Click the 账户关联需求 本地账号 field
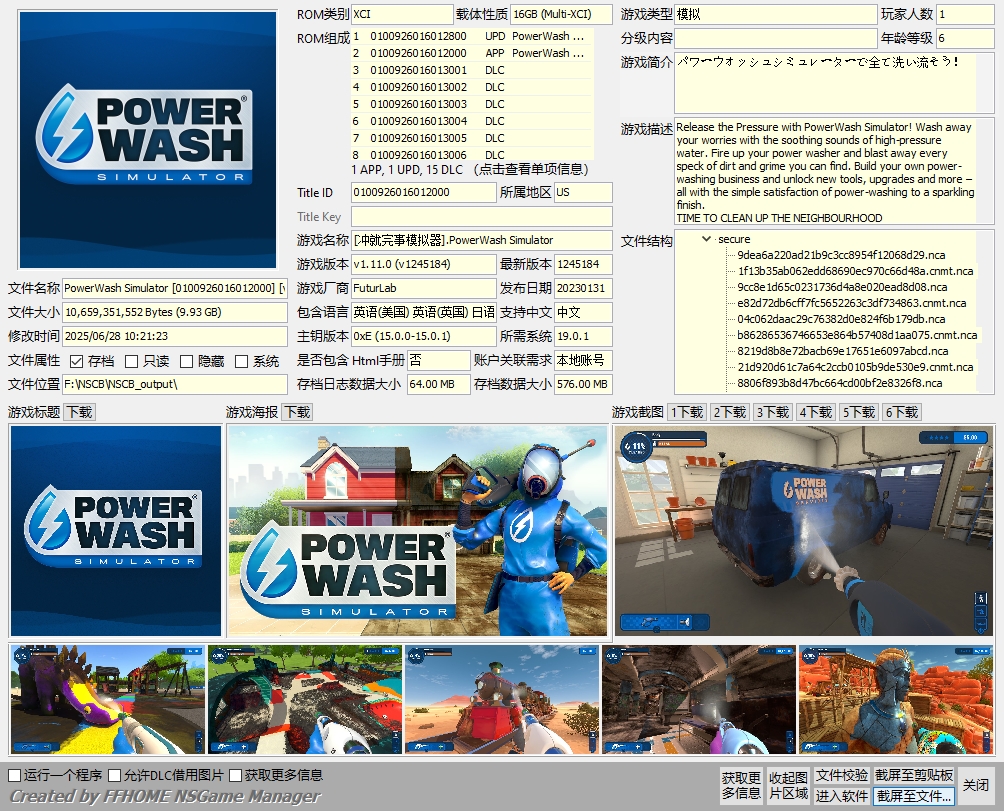 click(x=583, y=360)
